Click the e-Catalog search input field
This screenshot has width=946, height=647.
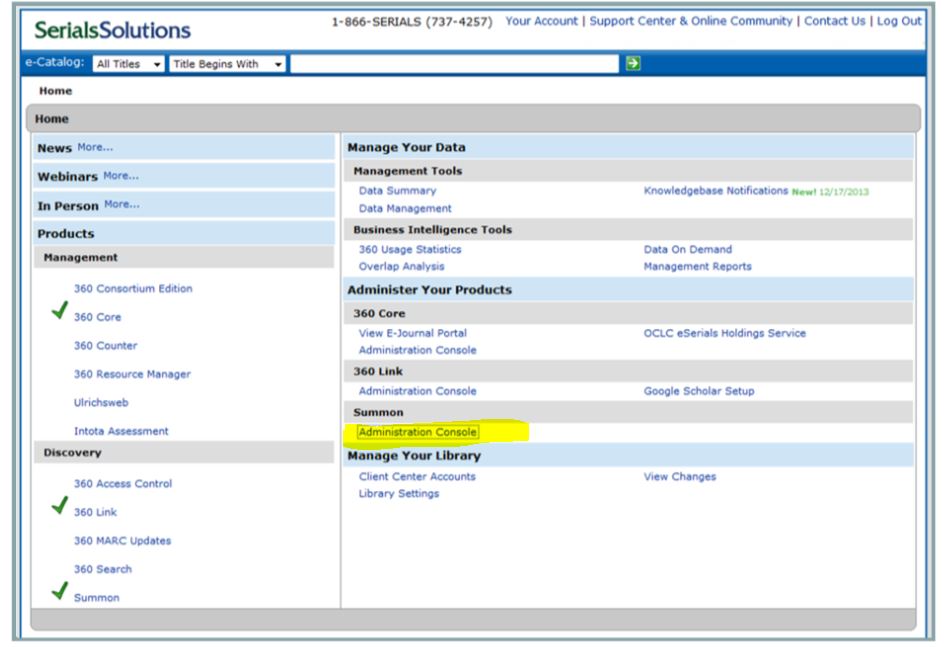pos(454,64)
